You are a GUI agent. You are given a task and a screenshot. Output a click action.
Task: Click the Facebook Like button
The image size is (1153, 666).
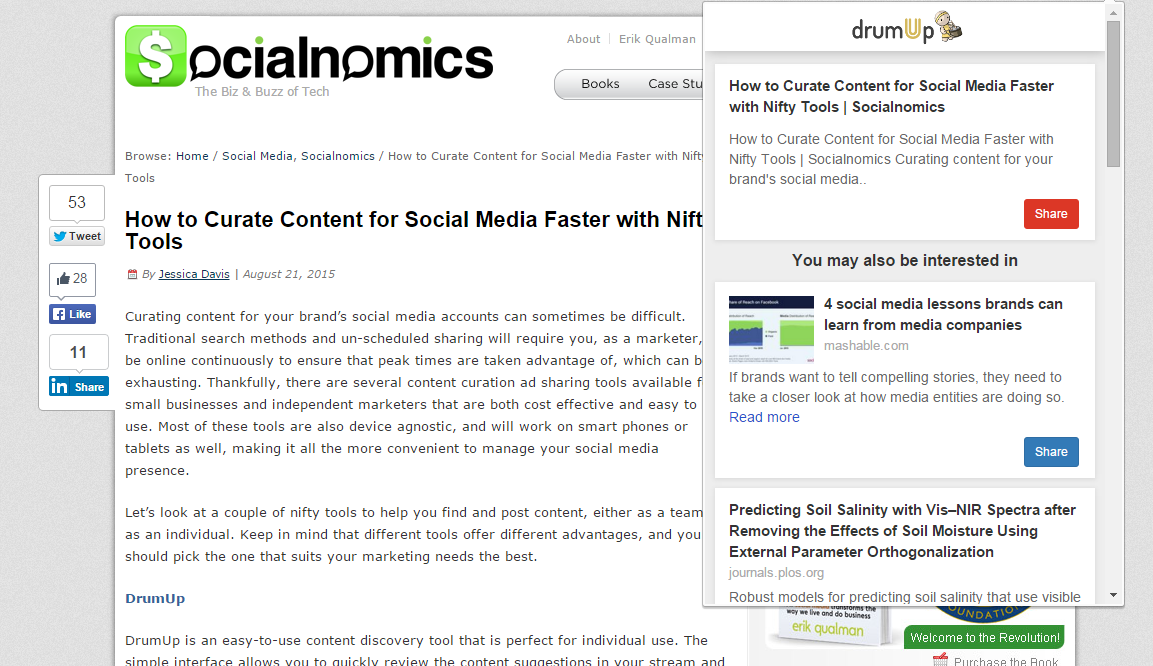[x=73, y=314]
